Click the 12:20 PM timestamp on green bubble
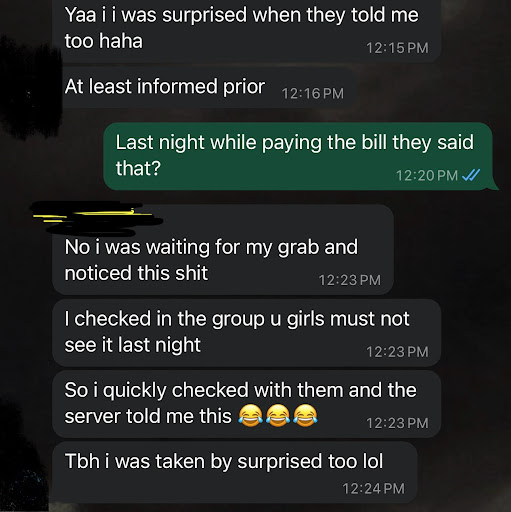 (x=427, y=175)
